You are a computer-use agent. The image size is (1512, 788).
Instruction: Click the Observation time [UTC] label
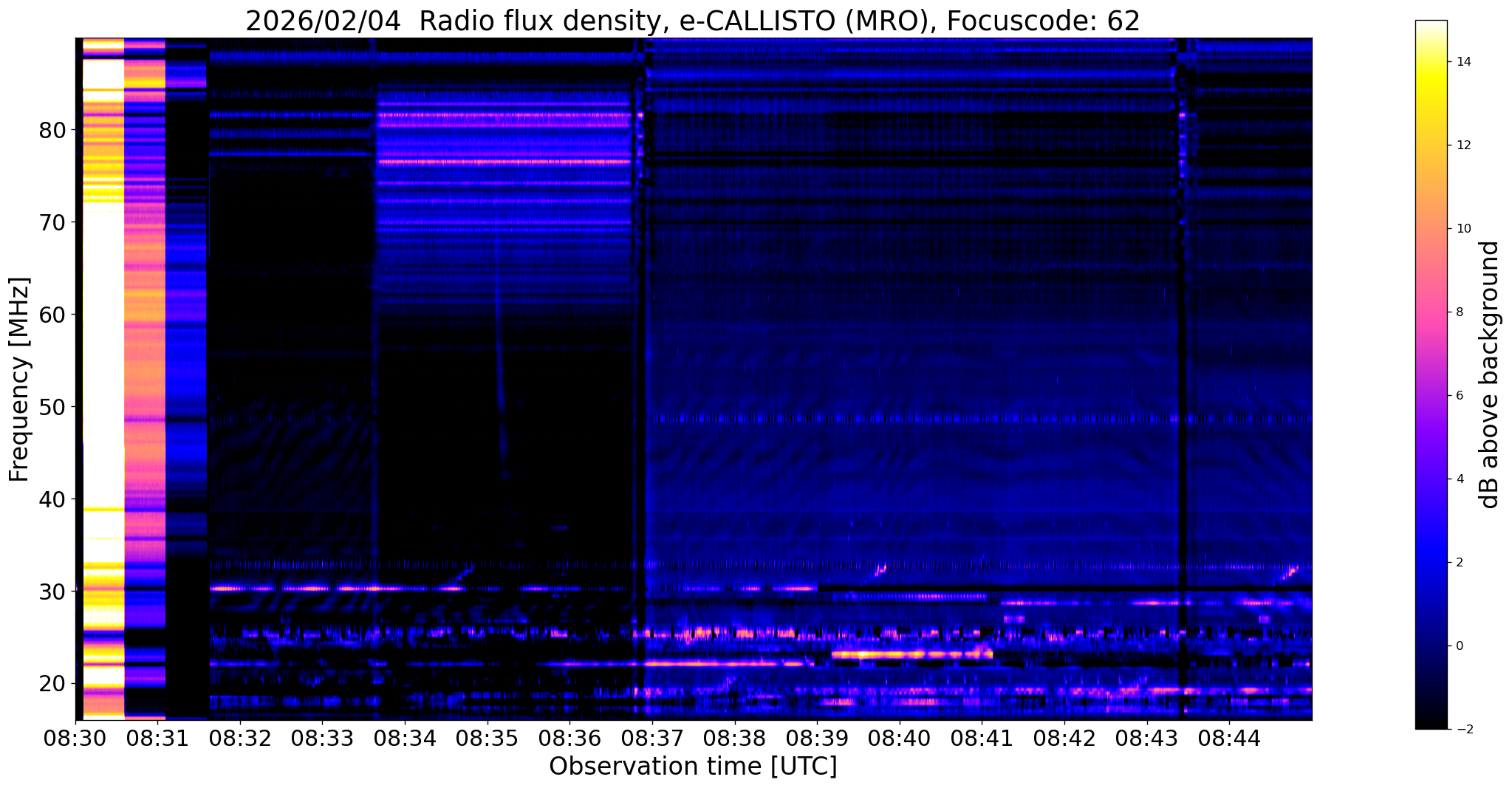693,767
